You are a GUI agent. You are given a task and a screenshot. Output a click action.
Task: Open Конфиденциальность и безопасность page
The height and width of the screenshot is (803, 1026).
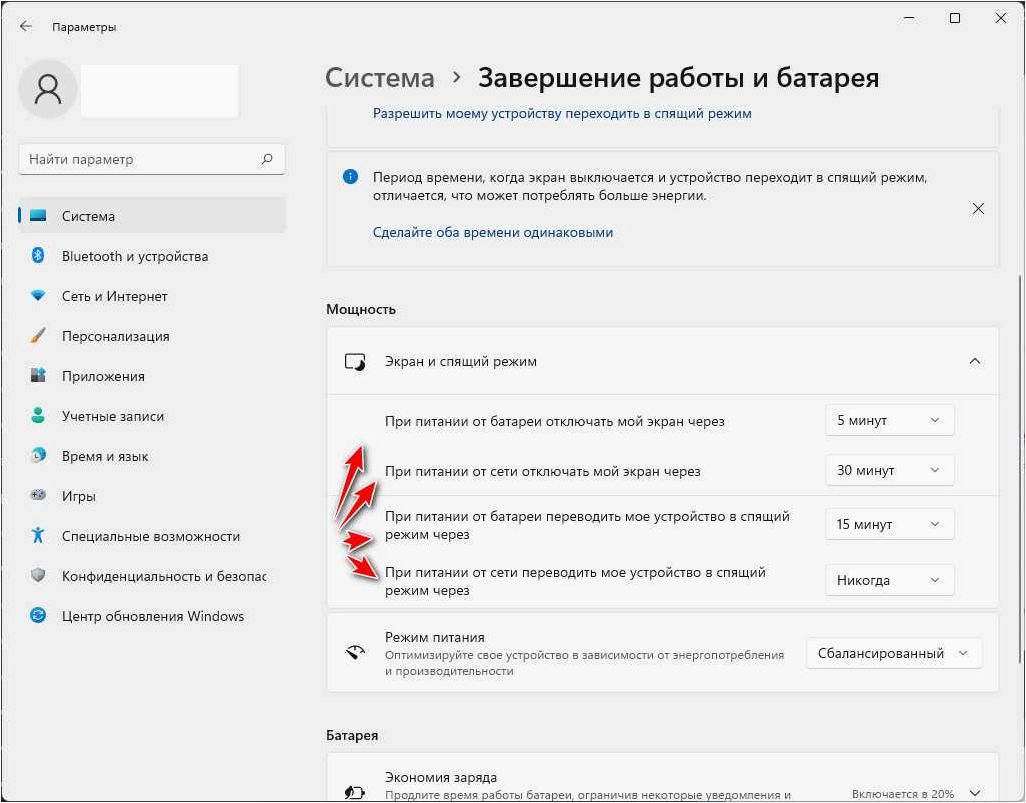point(152,575)
